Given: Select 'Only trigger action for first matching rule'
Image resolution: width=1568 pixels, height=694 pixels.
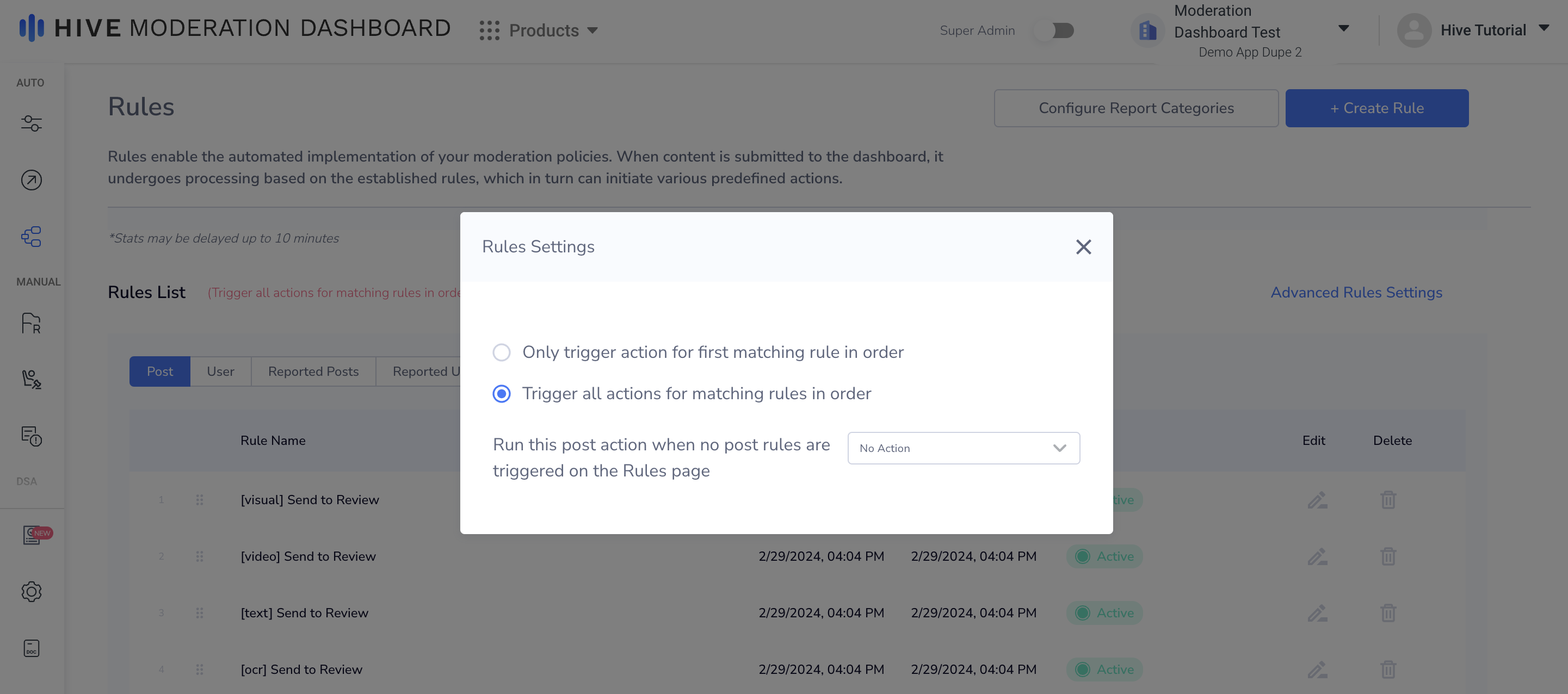Looking at the screenshot, I should pos(502,352).
